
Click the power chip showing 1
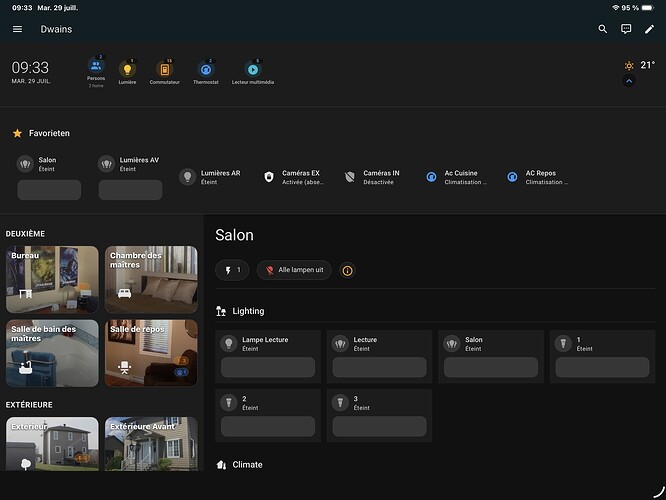[x=232, y=270]
